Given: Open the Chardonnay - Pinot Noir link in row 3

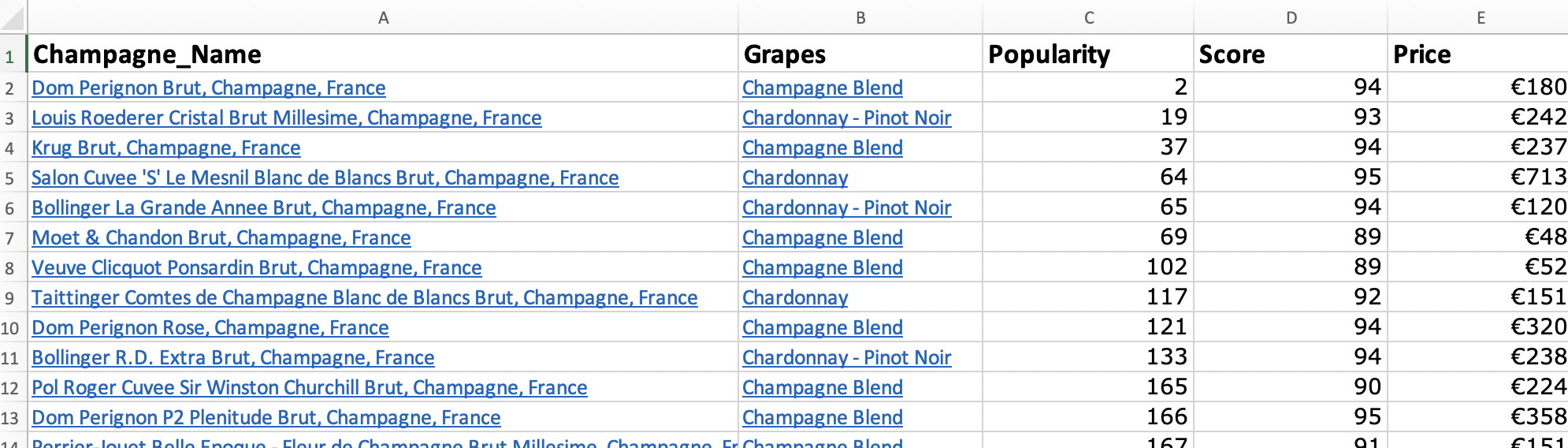Looking at the screenshot, I should point(846,118).
